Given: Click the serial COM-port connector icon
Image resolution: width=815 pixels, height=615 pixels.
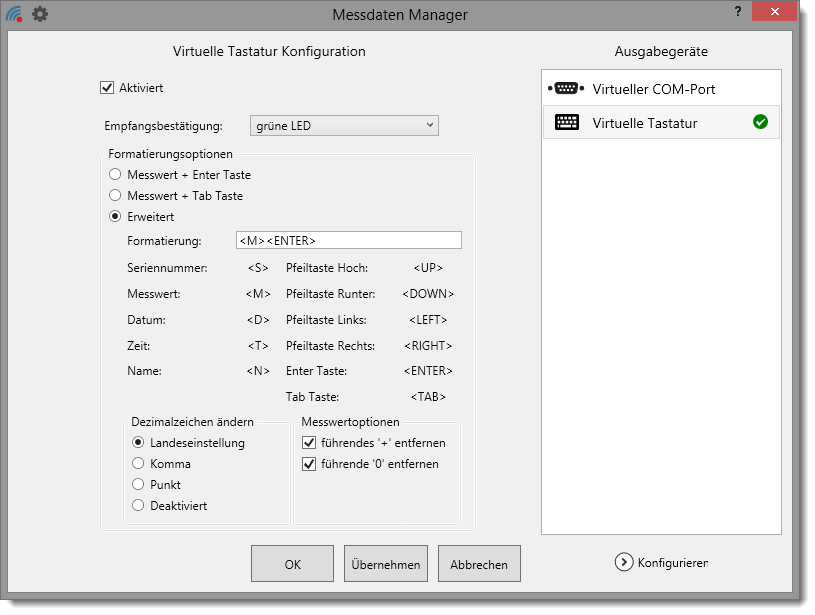Looking at the screenshot, I should pos(565,89).
